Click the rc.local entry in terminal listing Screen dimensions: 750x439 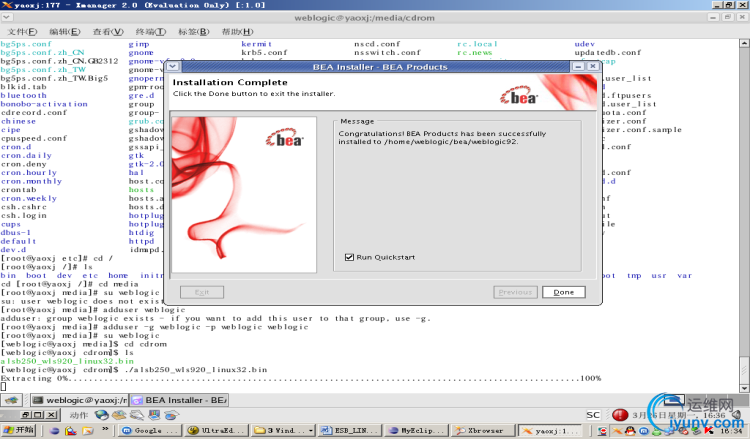coord(477,44)
